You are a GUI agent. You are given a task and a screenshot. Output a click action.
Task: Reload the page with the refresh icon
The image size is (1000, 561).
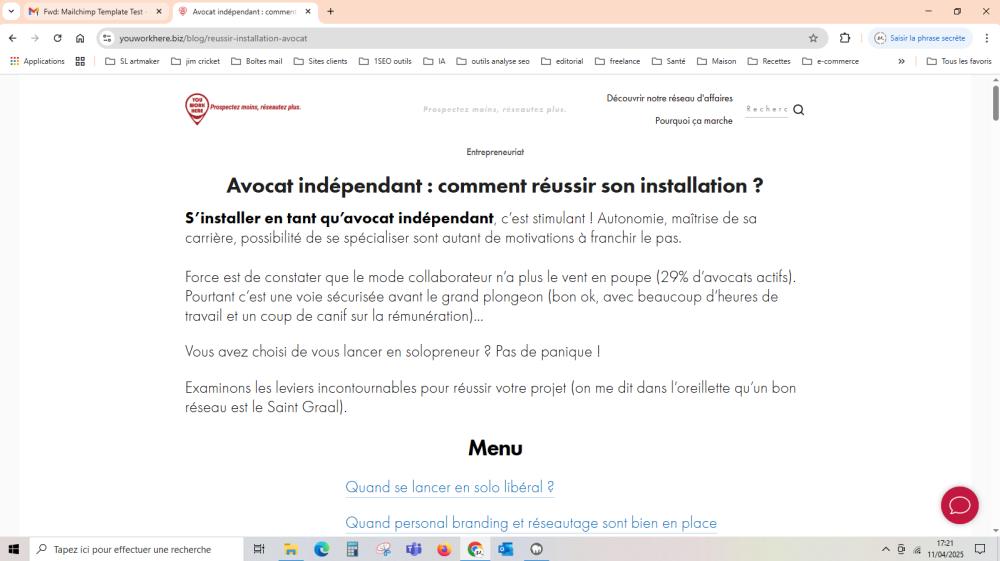[x=57, y=38]
